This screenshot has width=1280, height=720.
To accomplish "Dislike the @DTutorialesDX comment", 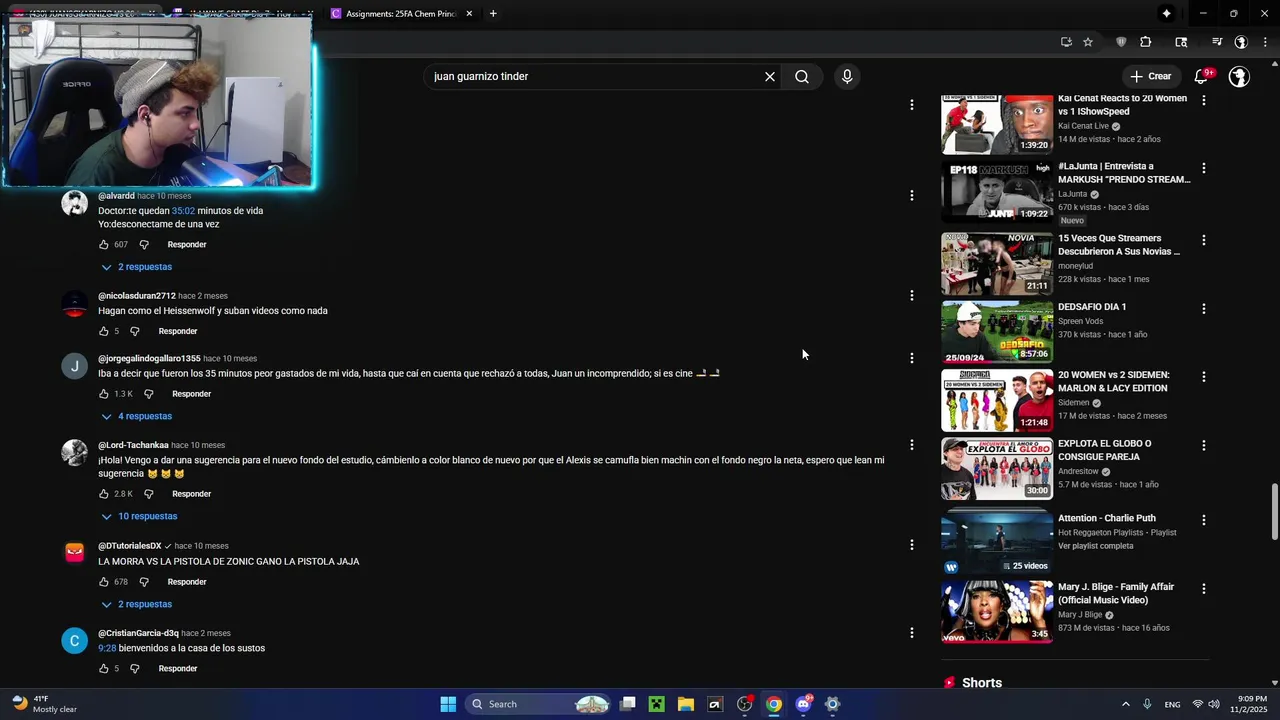I will coord(144,582).
